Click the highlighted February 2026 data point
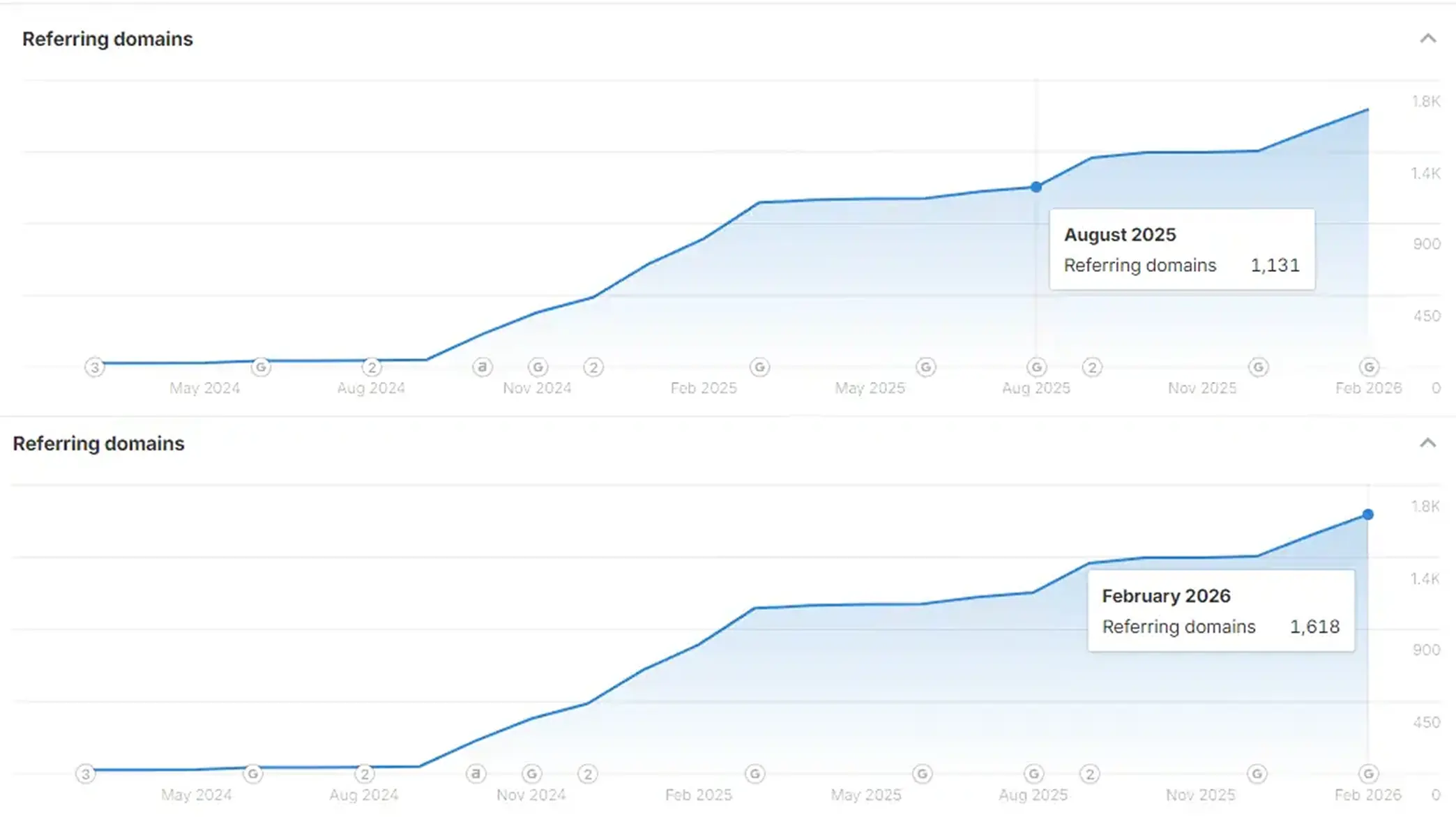The image size is (1456, 817). (1368, 514)
